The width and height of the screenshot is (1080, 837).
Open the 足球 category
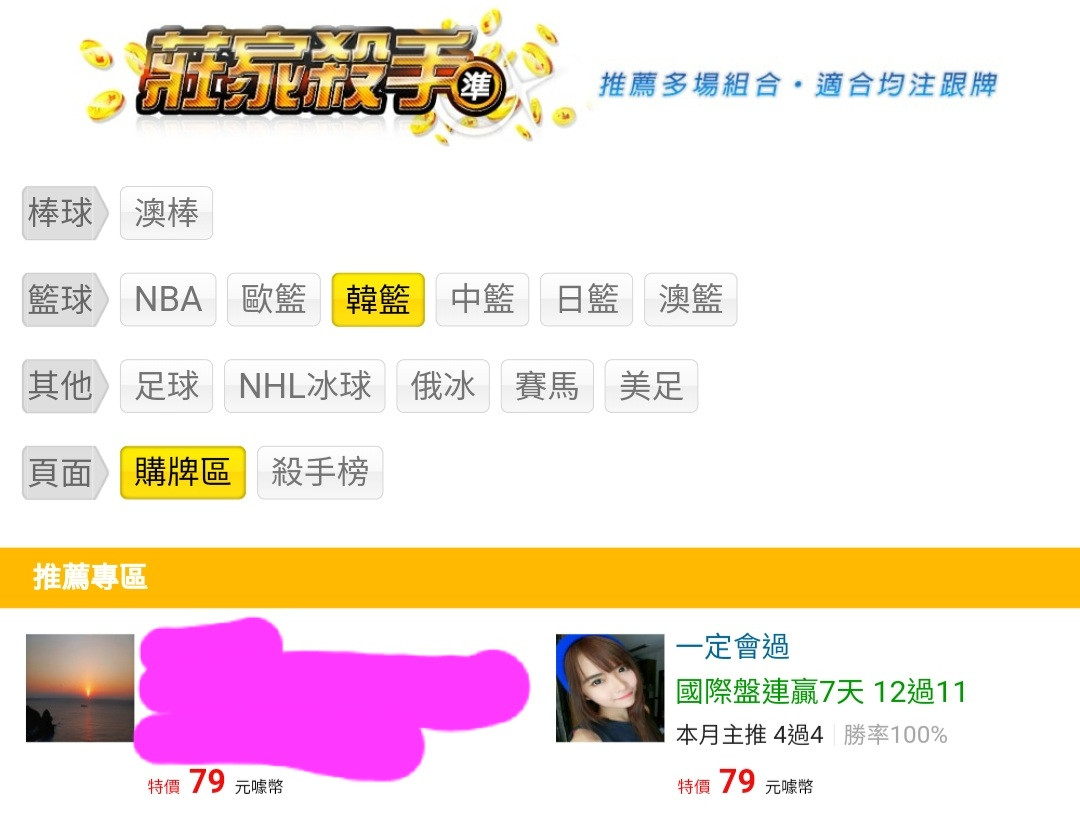[166, 386]
